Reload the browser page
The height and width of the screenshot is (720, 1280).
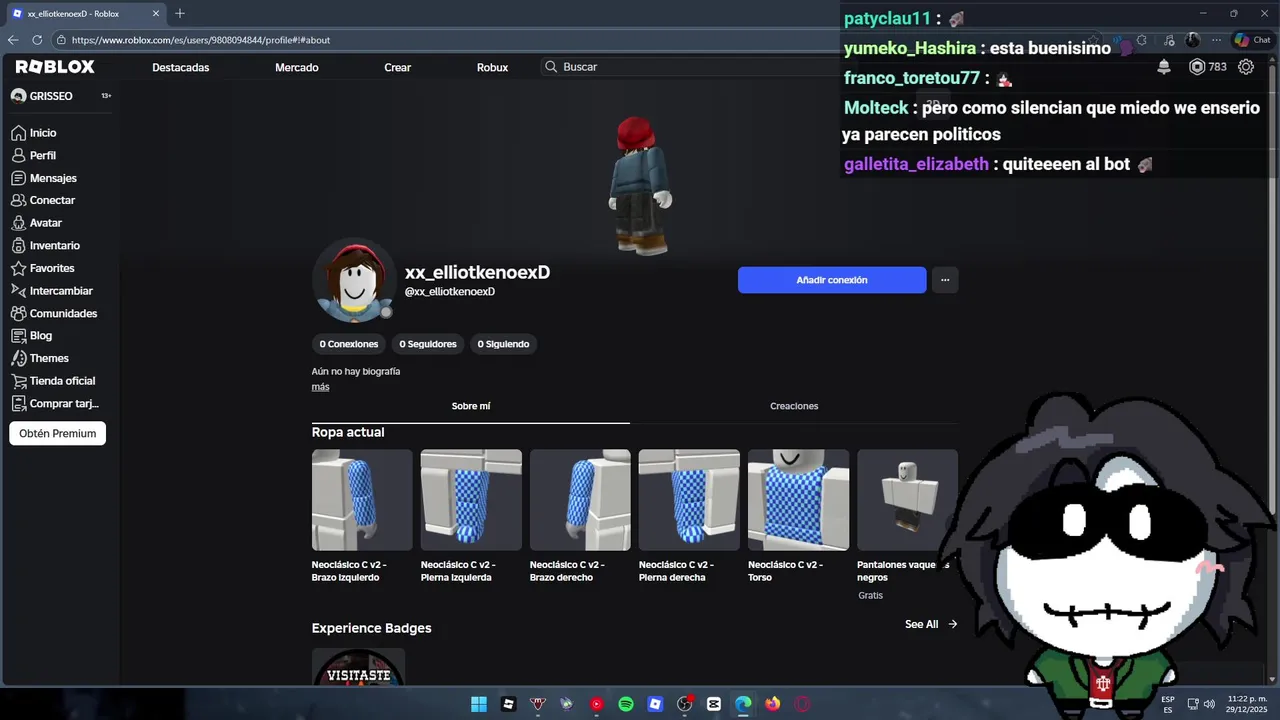coord(37,40)
